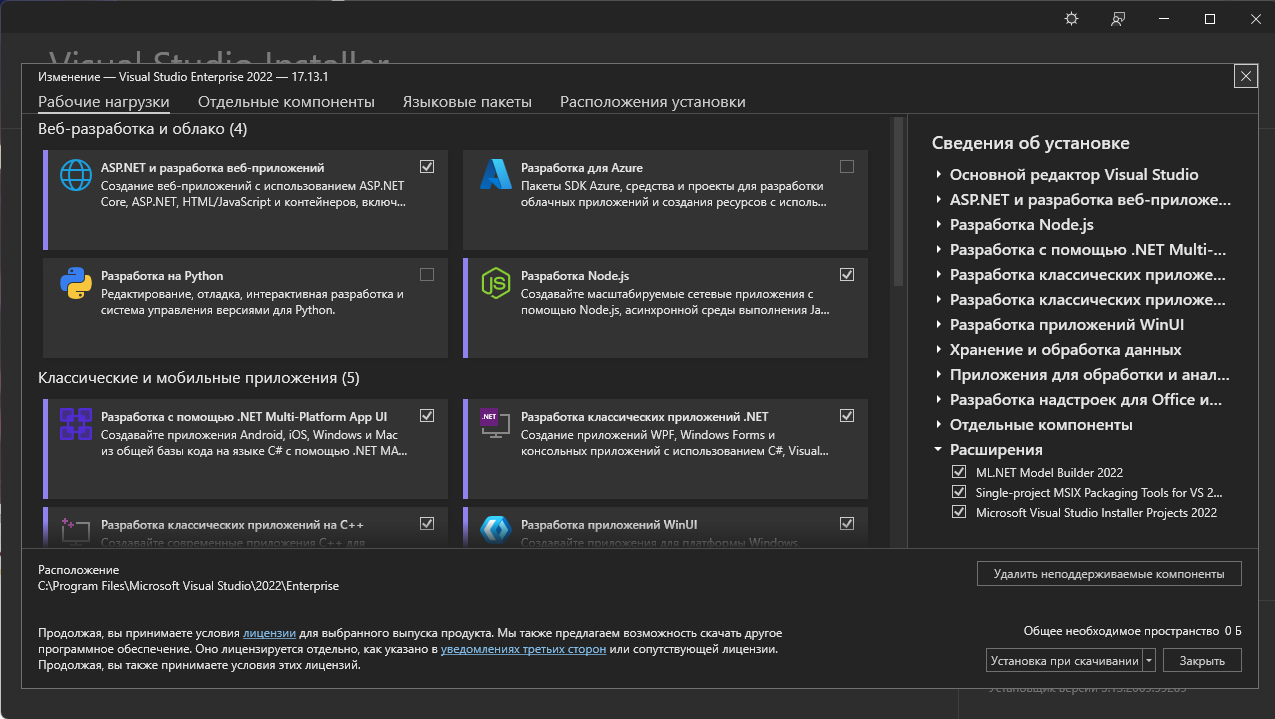Click the Node.js workload icon
The image size is (1275, 719).
pos(496,284)
